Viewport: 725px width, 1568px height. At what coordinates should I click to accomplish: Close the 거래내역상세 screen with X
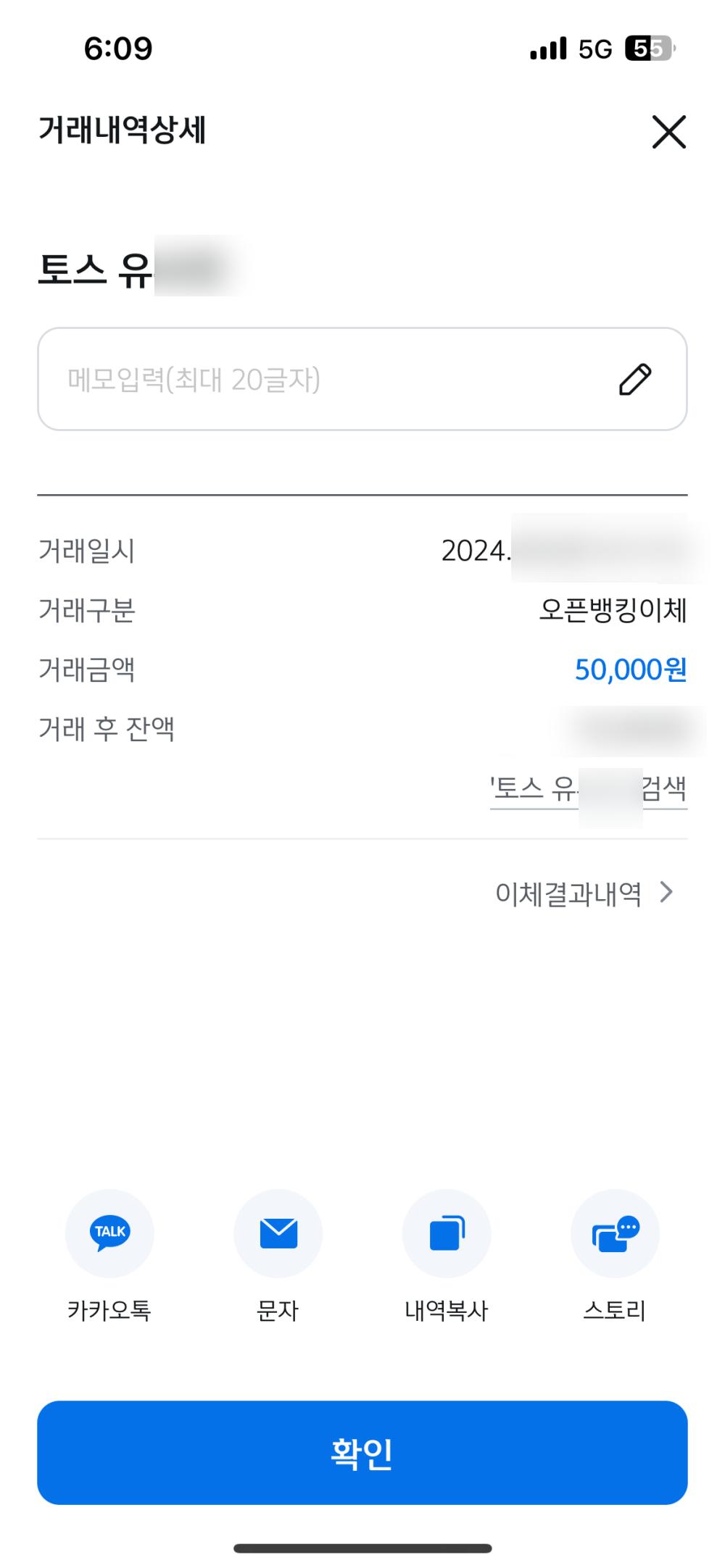click(668, 131)
